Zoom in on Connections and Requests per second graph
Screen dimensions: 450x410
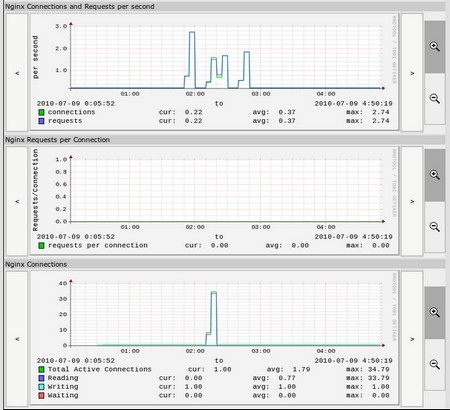435,47
